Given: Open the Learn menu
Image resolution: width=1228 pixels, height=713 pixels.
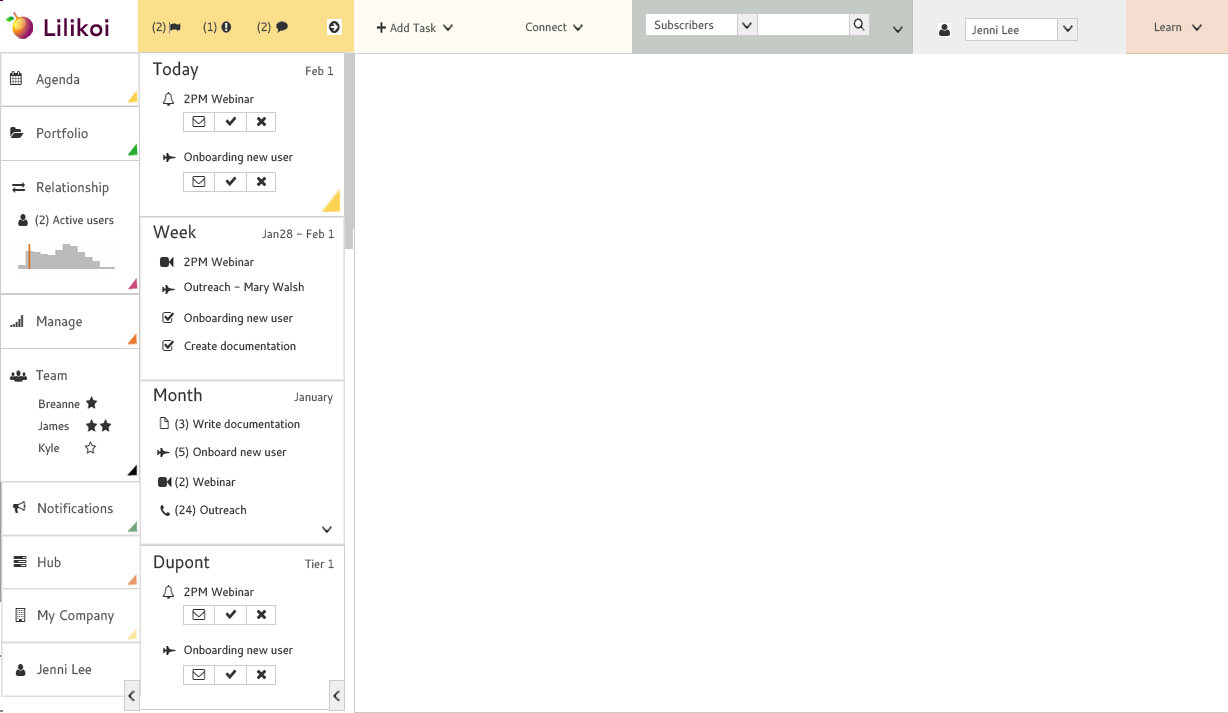Looking at the screenshot, I should point(1176,27).
